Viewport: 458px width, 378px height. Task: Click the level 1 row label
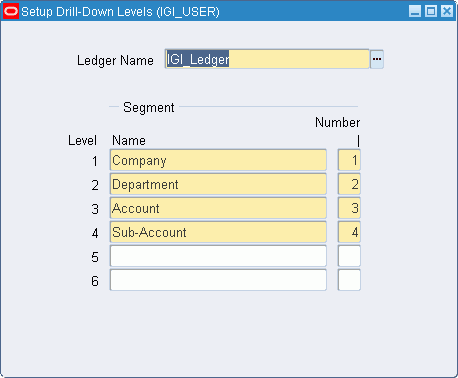(x=95, y=161)
